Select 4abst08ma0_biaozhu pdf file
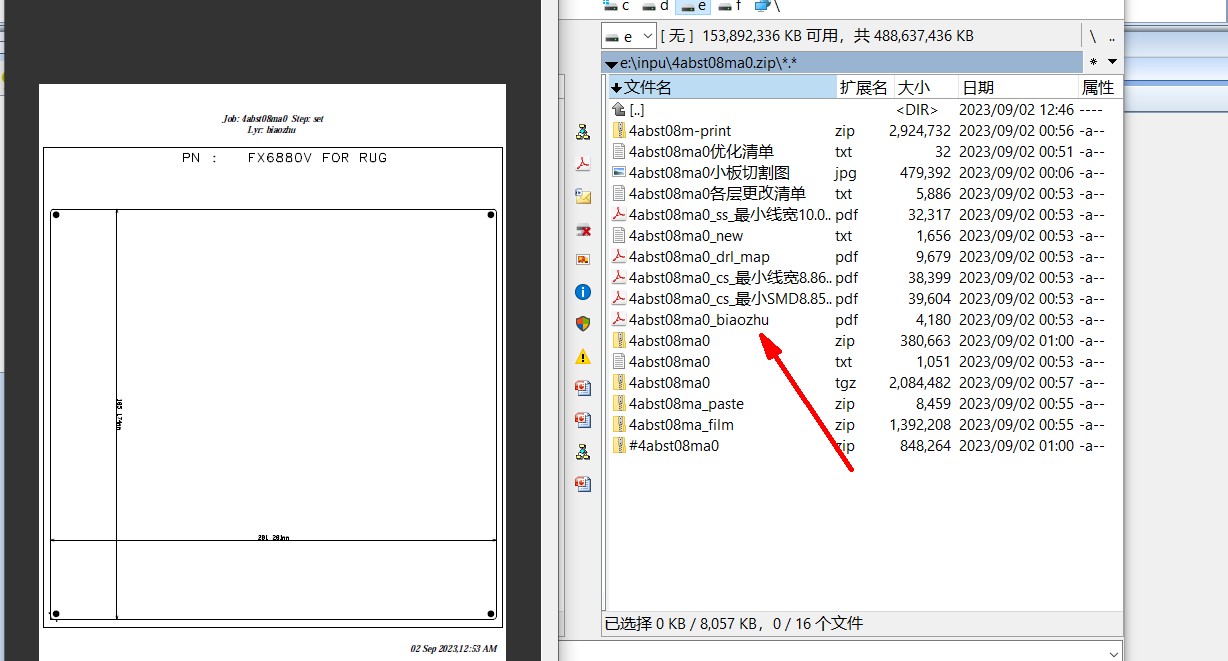This screenshot has height=661, width=1228. pyautogui.click(x=699, y=320)
